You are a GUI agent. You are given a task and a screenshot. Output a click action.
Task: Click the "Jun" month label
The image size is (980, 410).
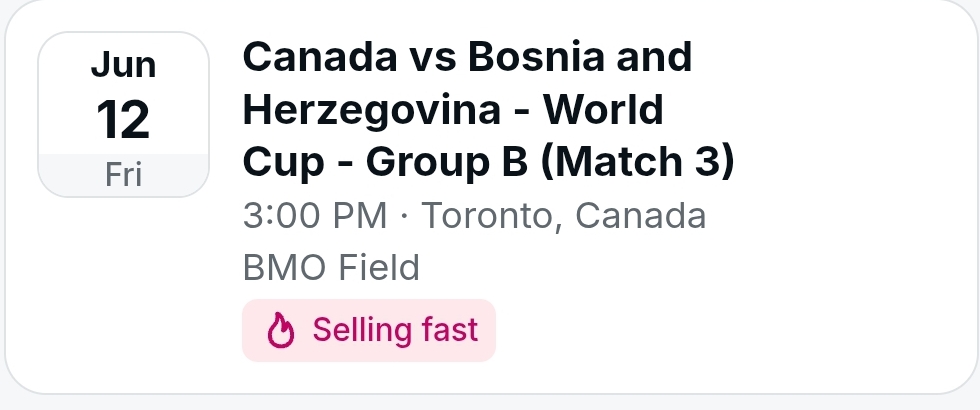click(123, 66)
